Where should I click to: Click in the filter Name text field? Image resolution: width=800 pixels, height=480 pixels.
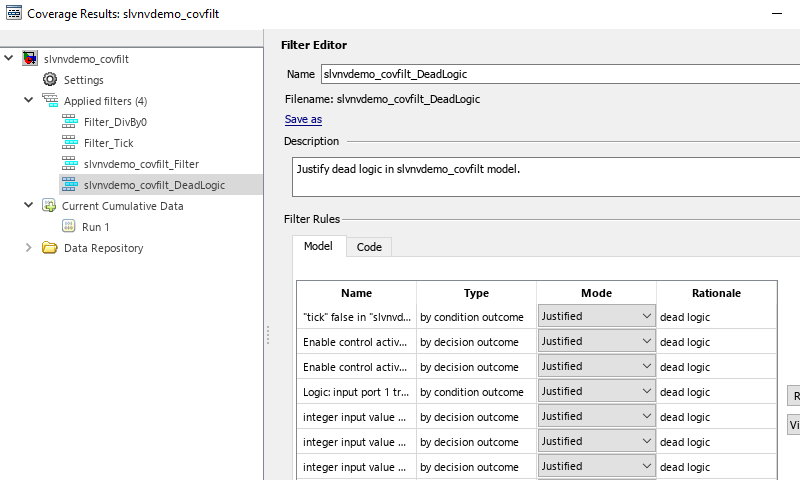click(x=558, y=74)
